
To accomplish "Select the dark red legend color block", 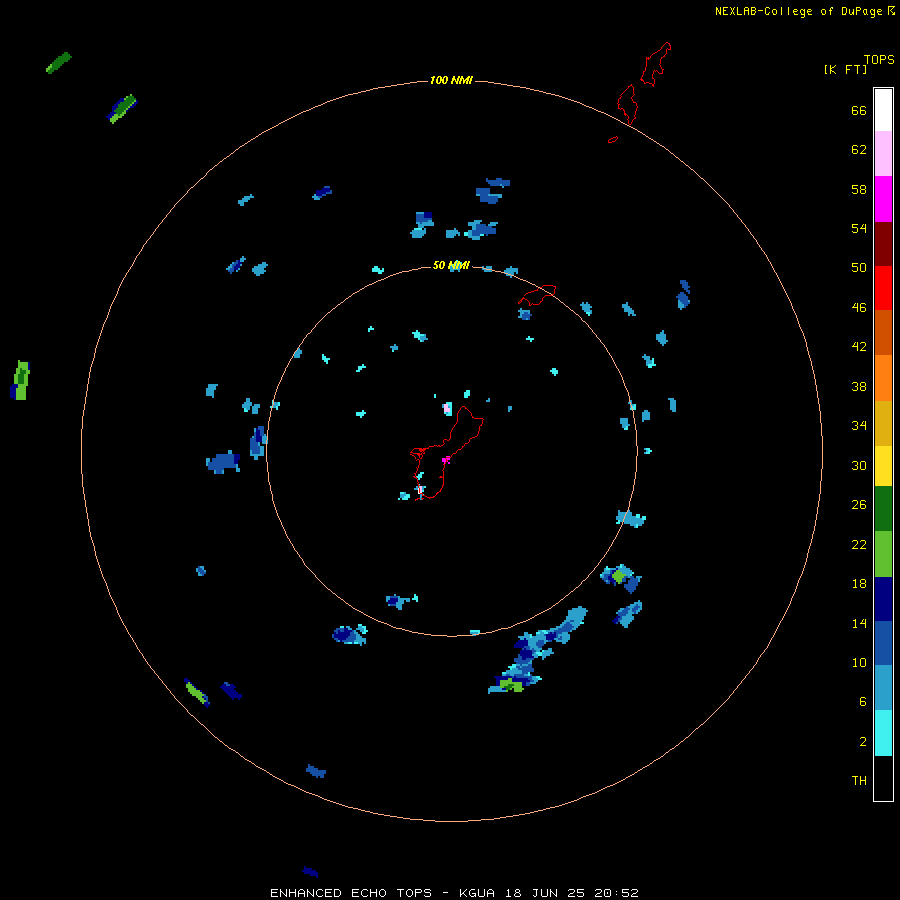I will [883, 243].
